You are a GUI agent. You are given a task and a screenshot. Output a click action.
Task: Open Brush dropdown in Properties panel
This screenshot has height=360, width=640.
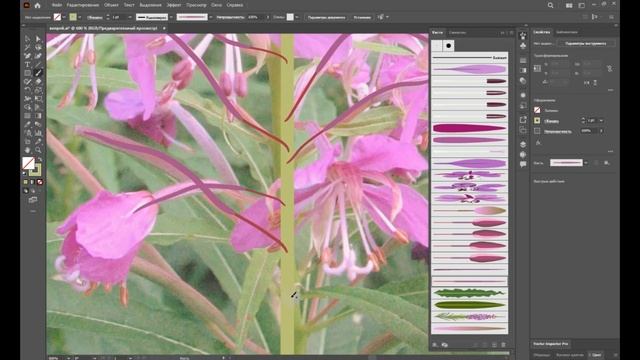coord(586,163)
